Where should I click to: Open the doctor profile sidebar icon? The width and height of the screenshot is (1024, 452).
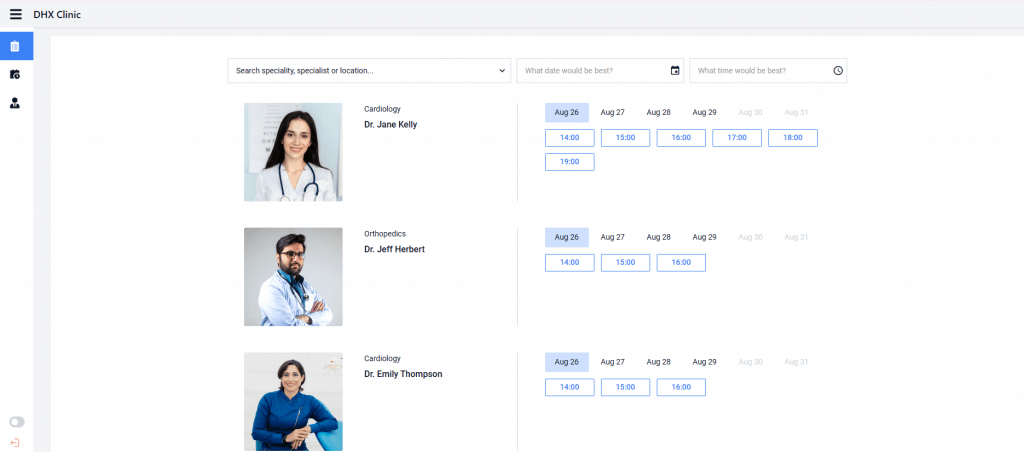(15, 103)
